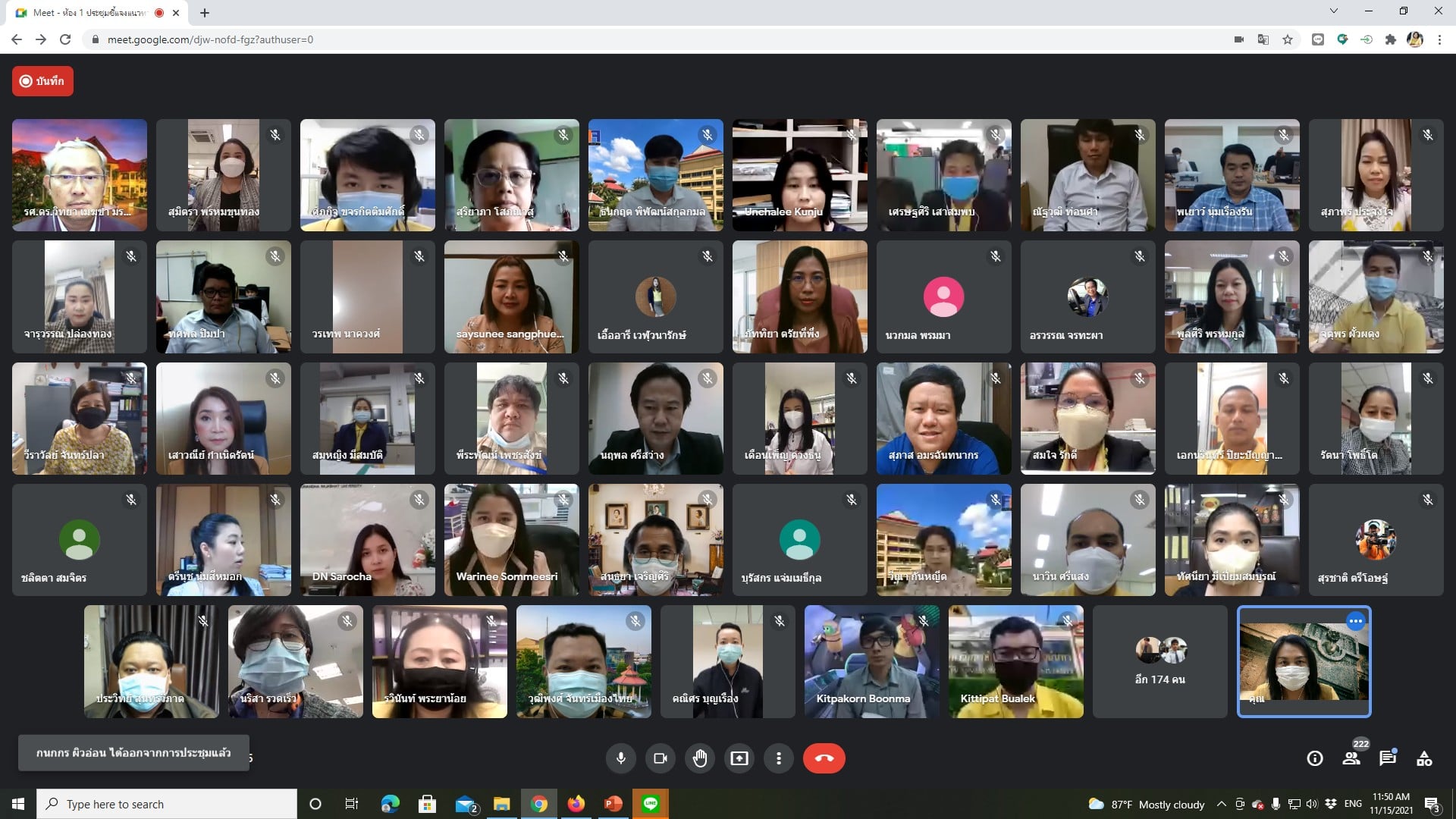The width and height of the screenshot is (1456, 819).
Task: Turn off the camera button
Action: pos(661,758)
